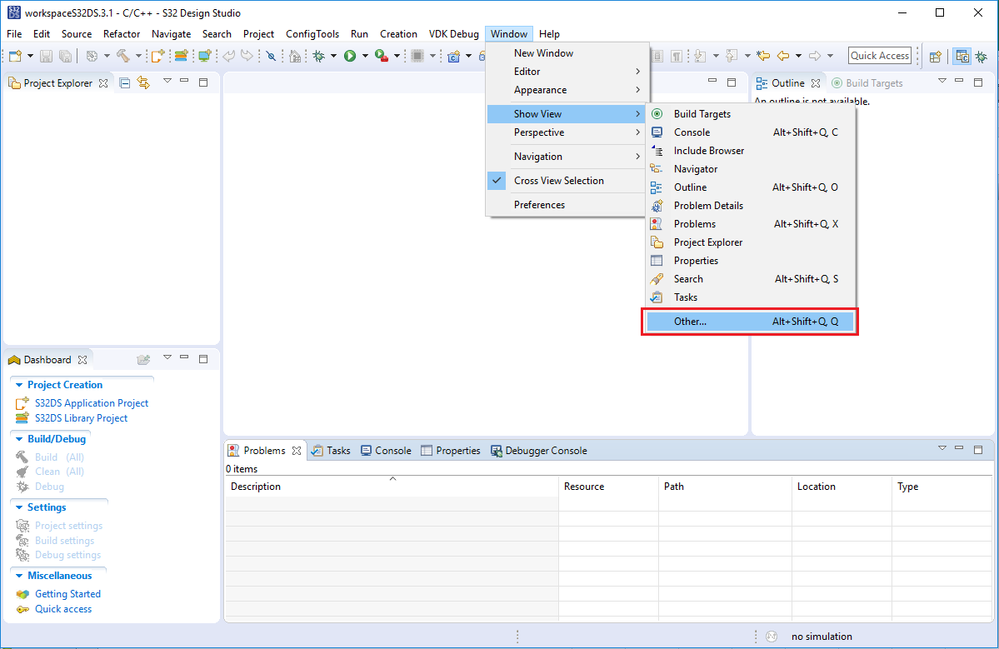Open Preferences from the Window menu
The width and height of the screenshot is (999, 649).
567,205
